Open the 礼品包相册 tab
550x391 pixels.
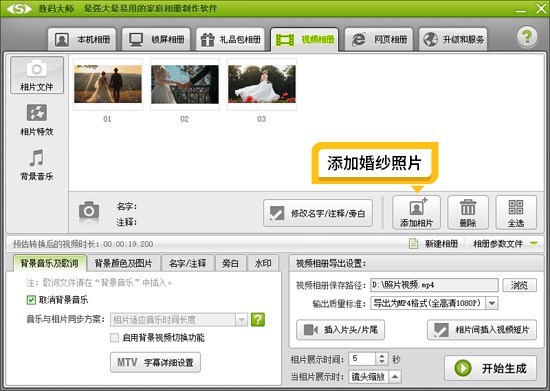230,39
